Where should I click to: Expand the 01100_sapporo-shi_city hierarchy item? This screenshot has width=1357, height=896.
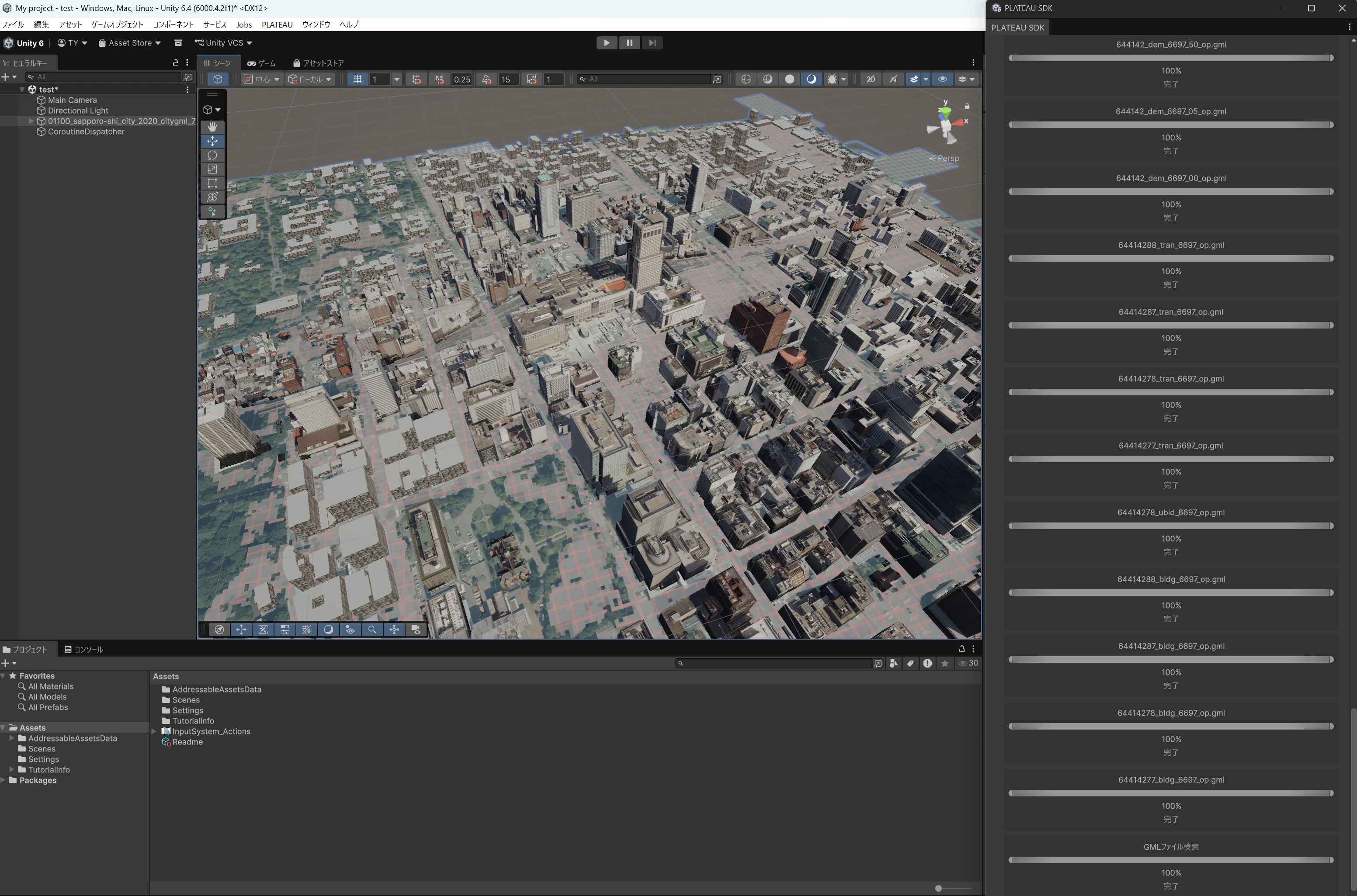(31, 121)
